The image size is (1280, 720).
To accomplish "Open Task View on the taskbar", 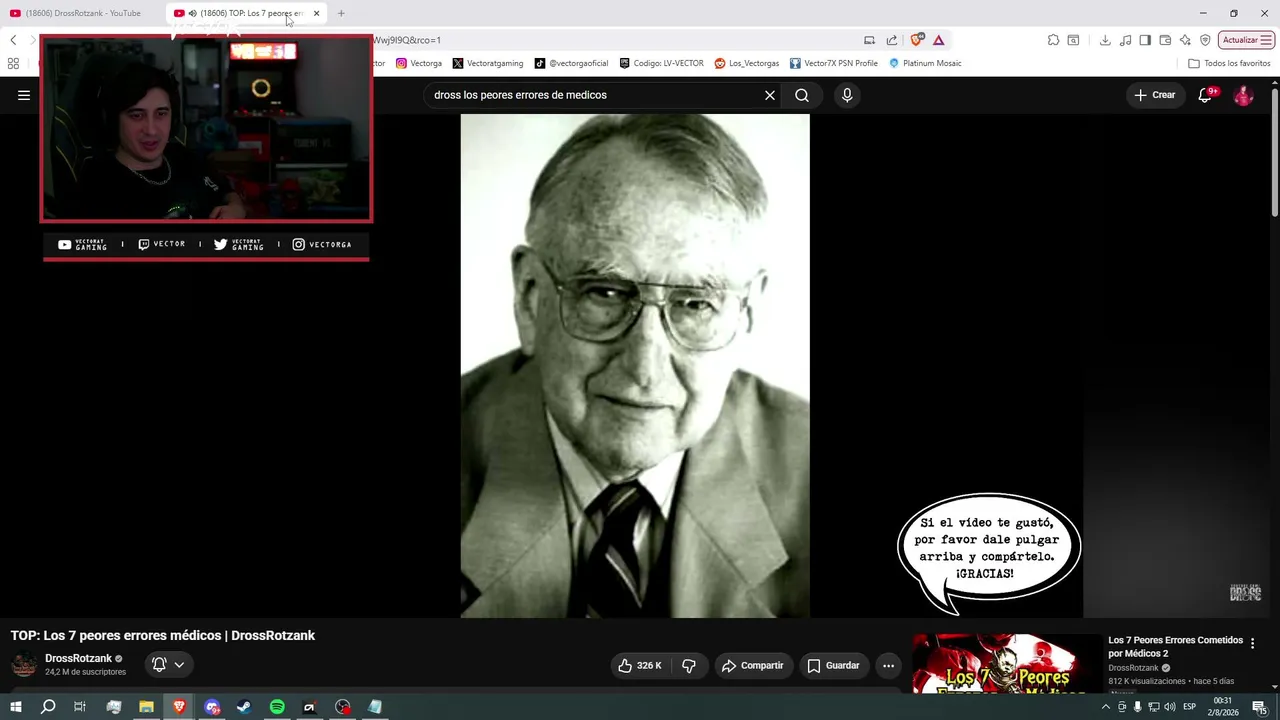I will 80,707.
